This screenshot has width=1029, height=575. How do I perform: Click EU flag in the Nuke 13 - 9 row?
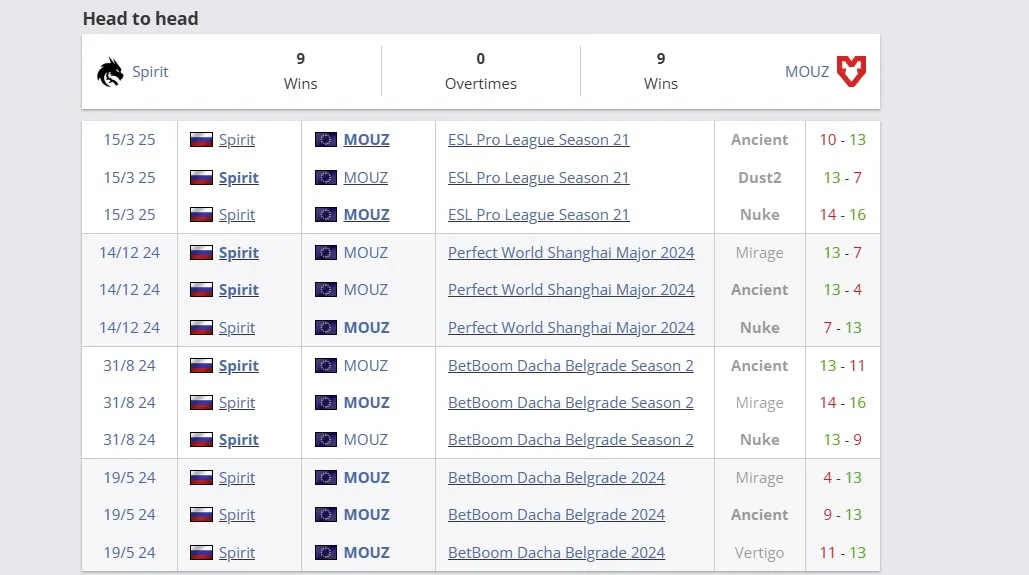click(326, 440)
